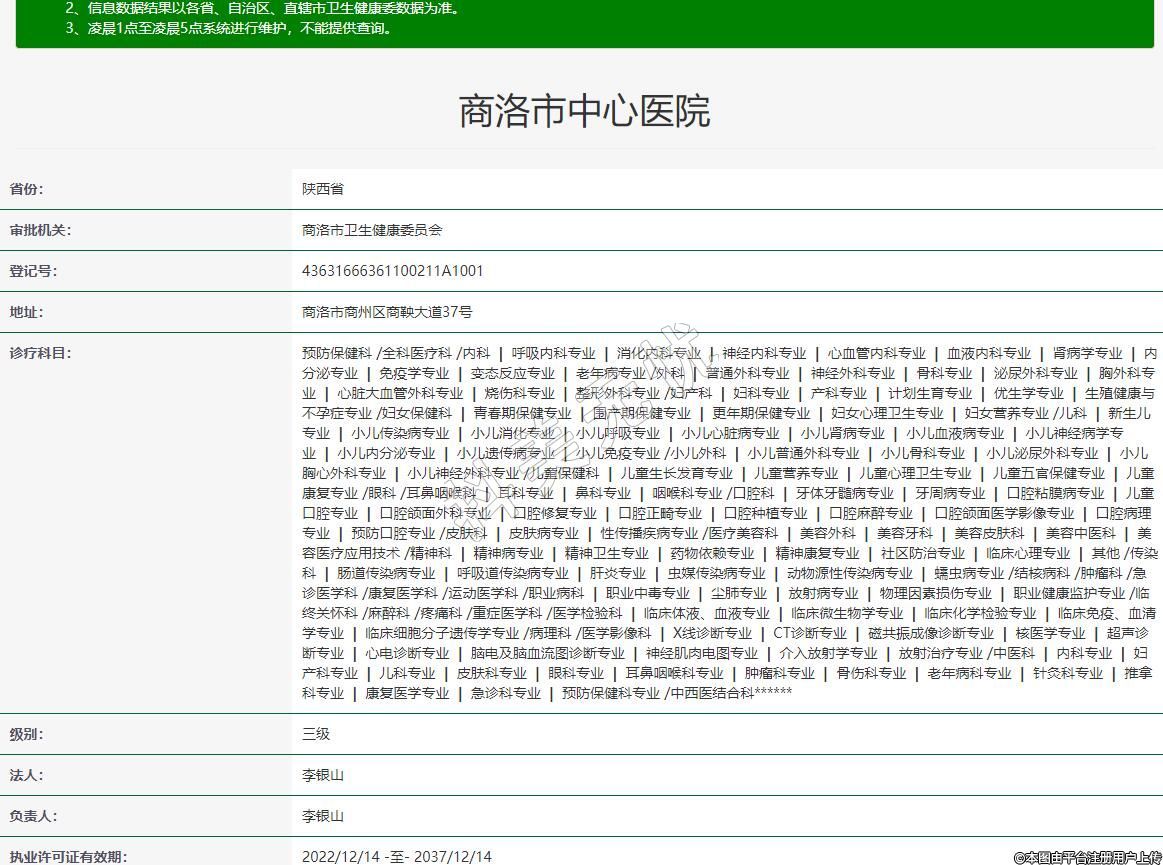1163x865 pixels.
Task: Select the address 商洛市商州区商鞅大道37号
Action: [387, 312]
